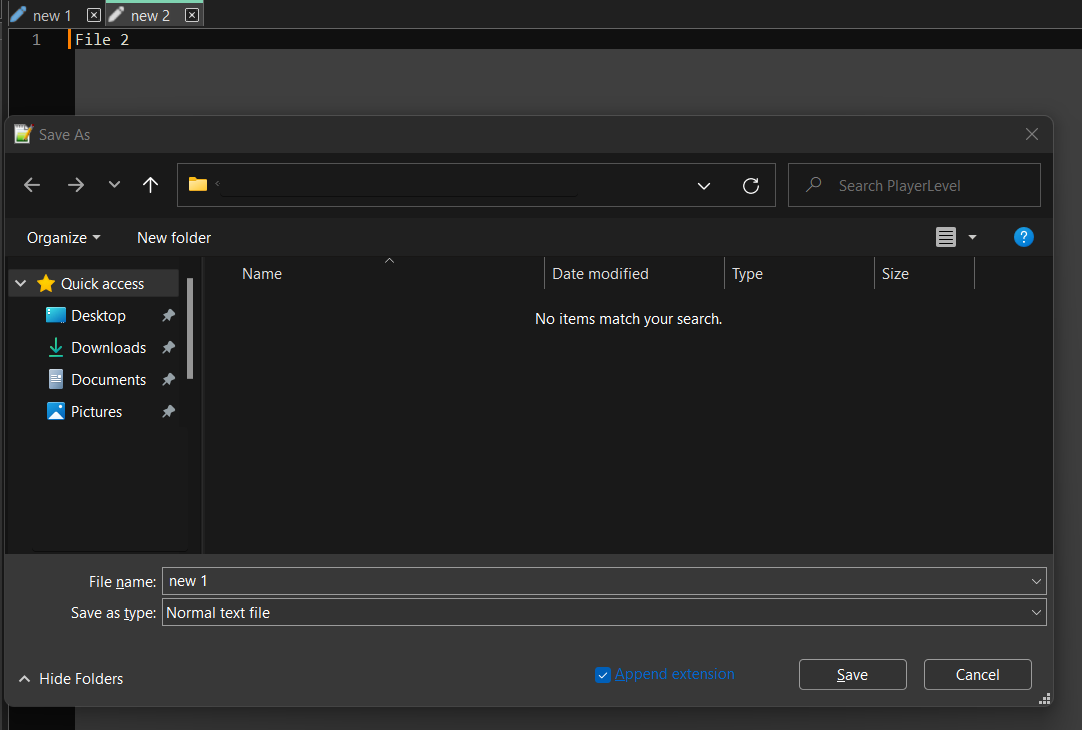Open the Save as type dropdown

click(x=604, y=612)
